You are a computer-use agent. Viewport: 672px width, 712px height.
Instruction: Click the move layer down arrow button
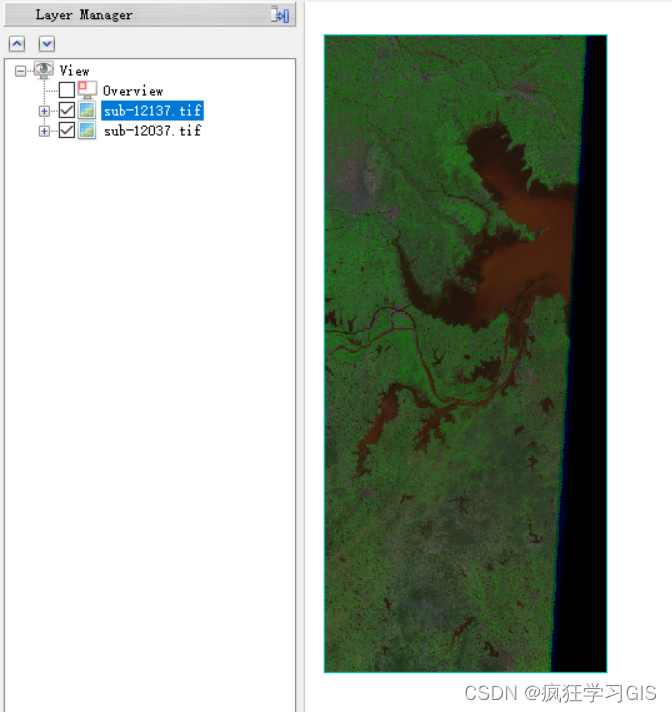point(47,44)
